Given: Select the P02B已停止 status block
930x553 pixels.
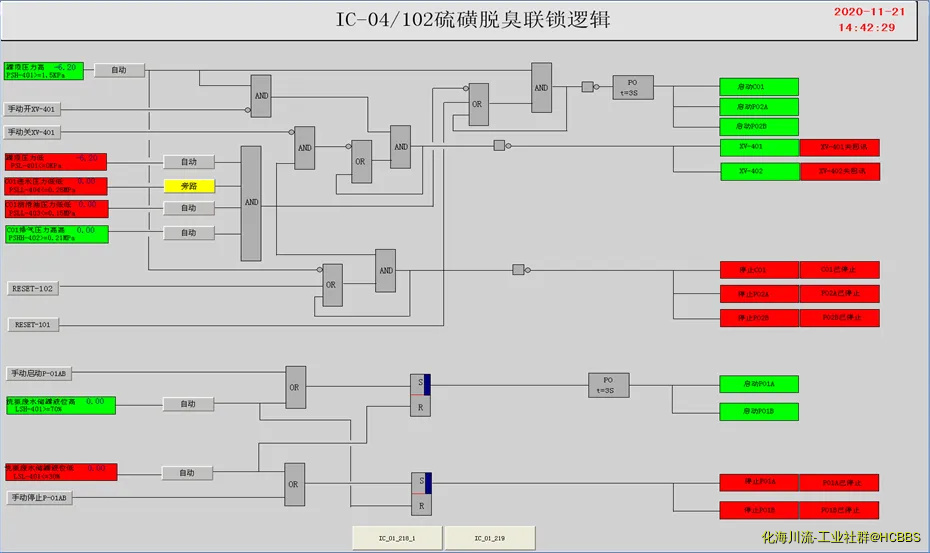Looking at the screenshot, I should coord(840,318).
